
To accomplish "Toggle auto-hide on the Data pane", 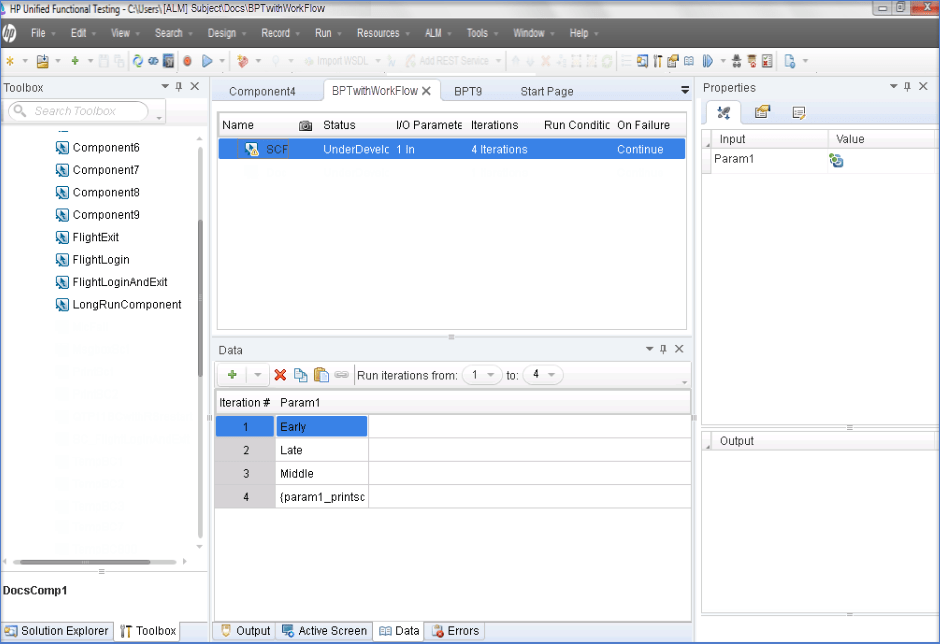I will point(663,350).
